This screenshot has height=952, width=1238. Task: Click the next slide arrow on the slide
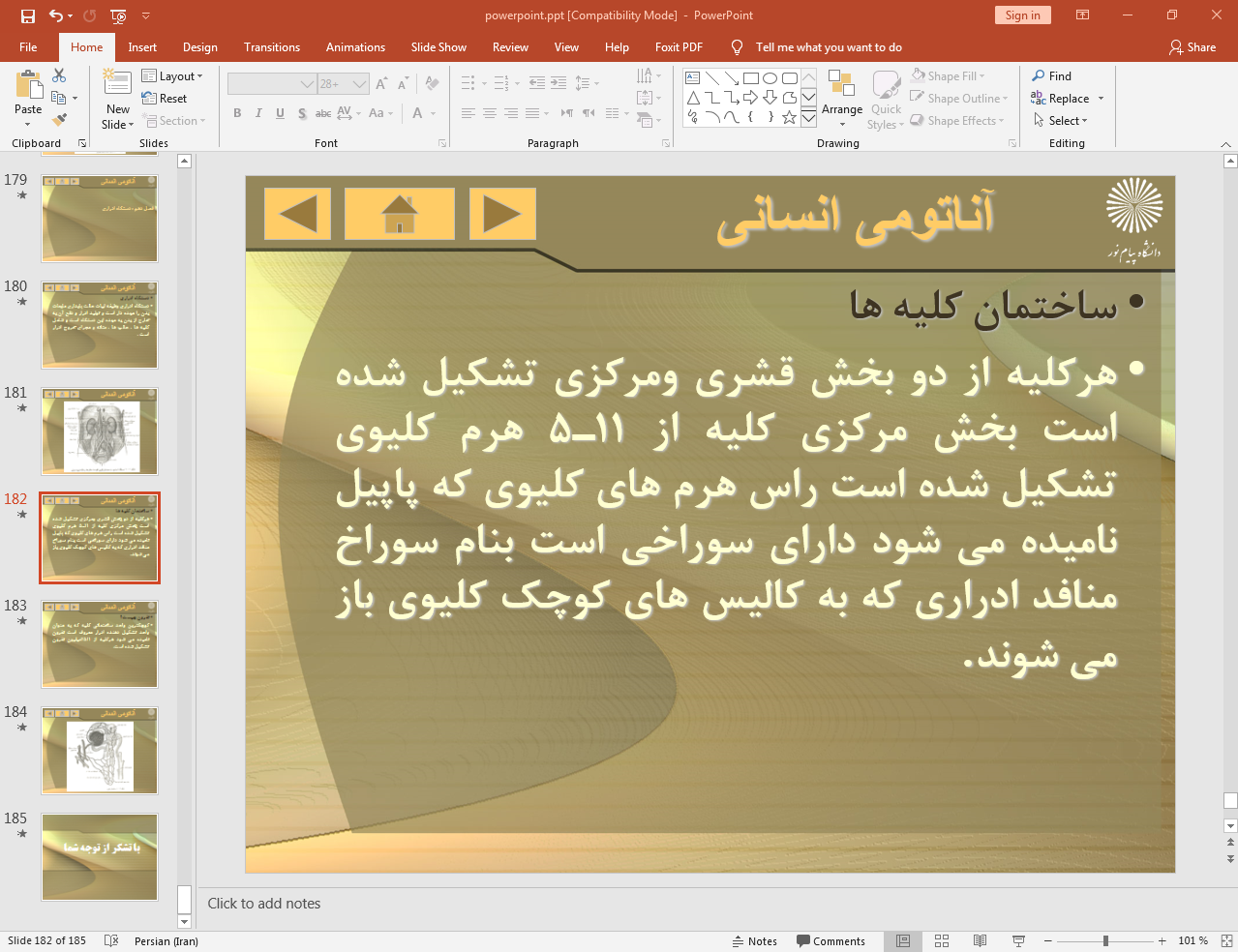click(502, 214)
